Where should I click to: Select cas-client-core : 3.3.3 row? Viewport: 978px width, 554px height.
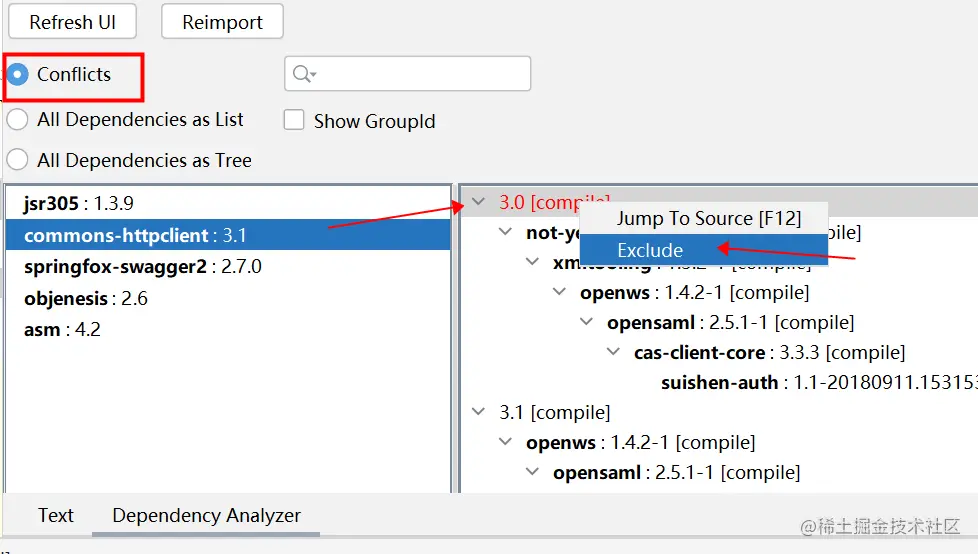(x=769, y=352)
